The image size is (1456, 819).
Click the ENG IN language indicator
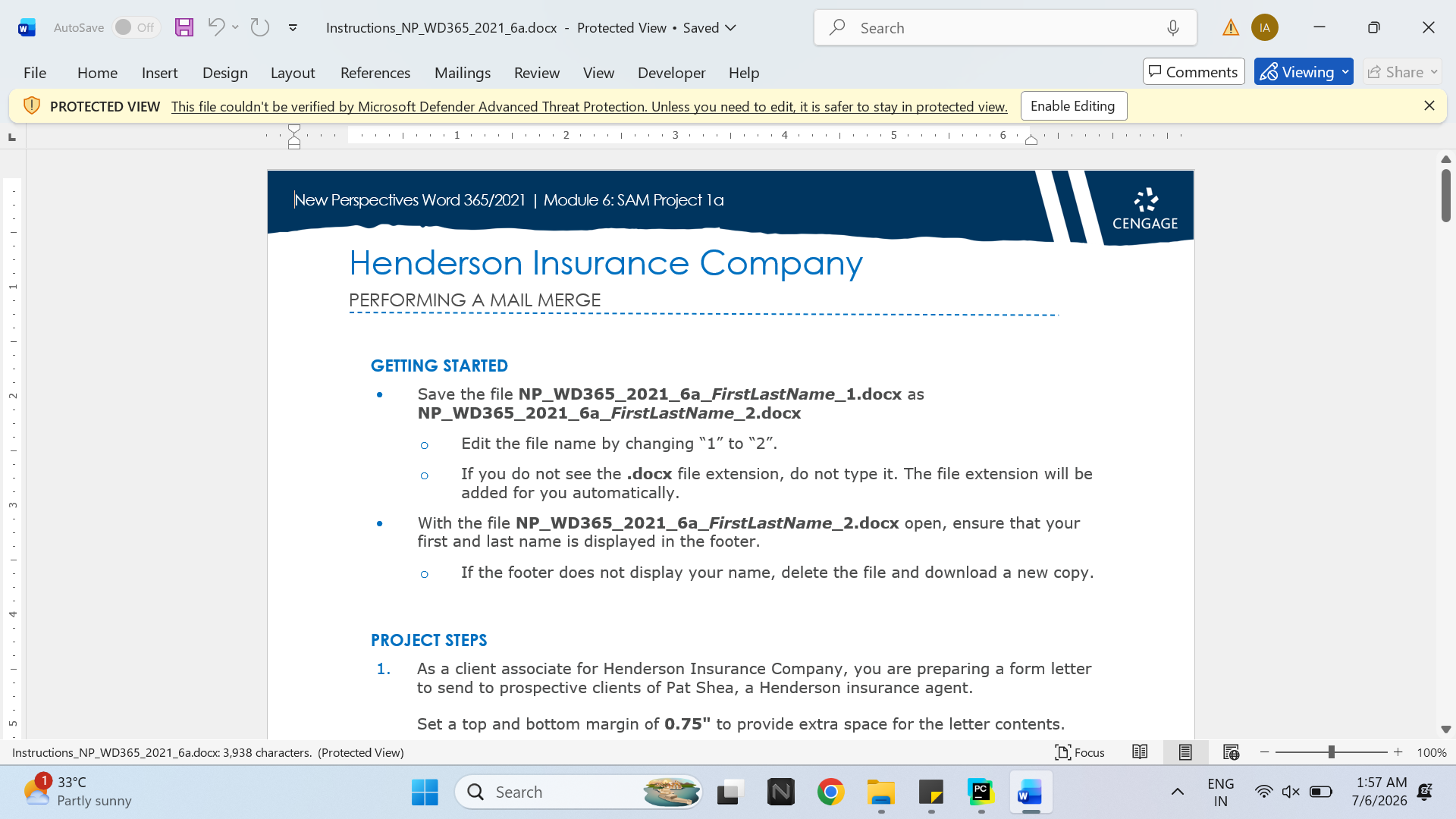[1220, 792]
